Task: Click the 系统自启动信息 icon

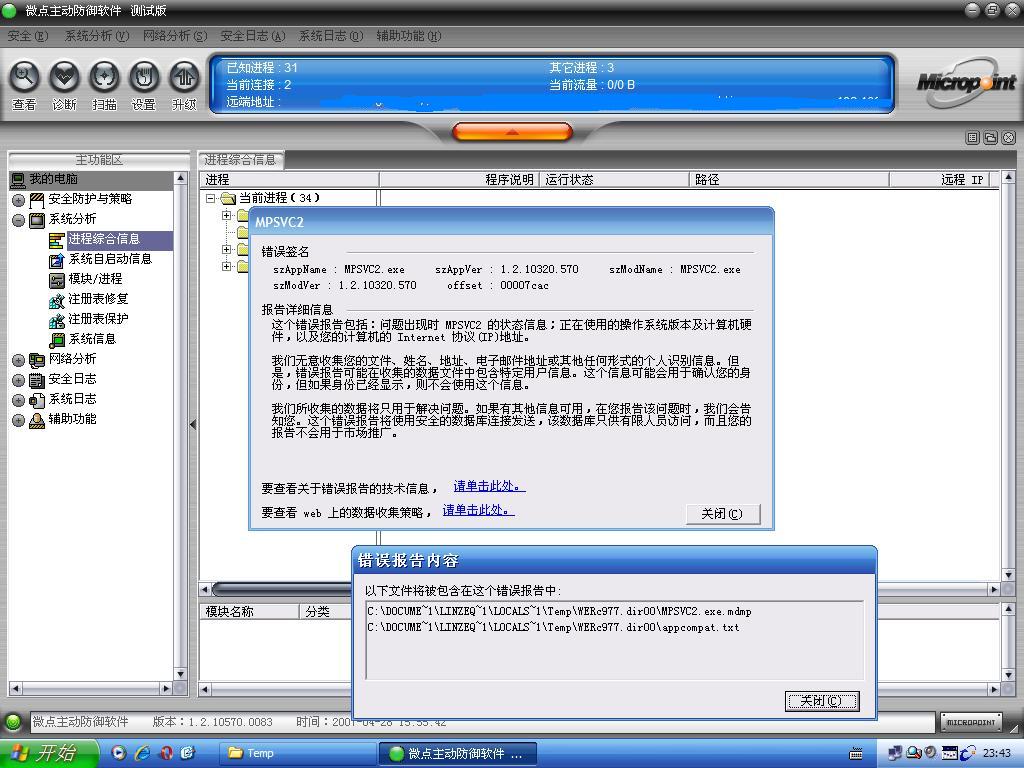Action: 57,260
